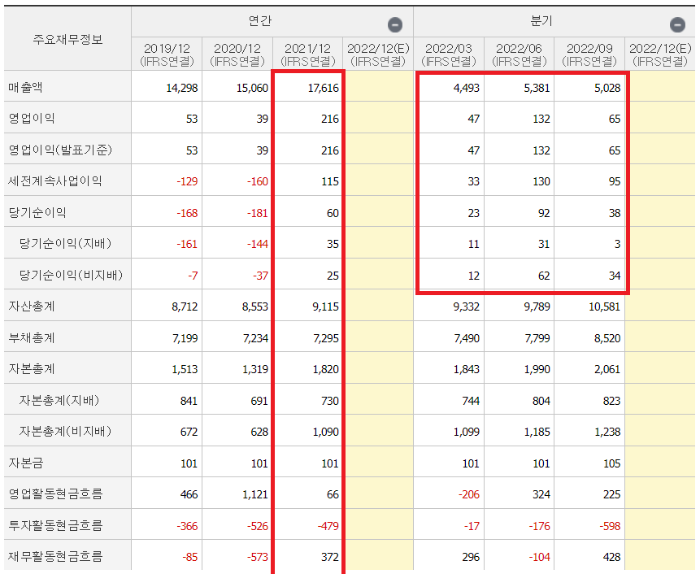
Task: Select the 1,820 total equity value
Action: point(326,370)
